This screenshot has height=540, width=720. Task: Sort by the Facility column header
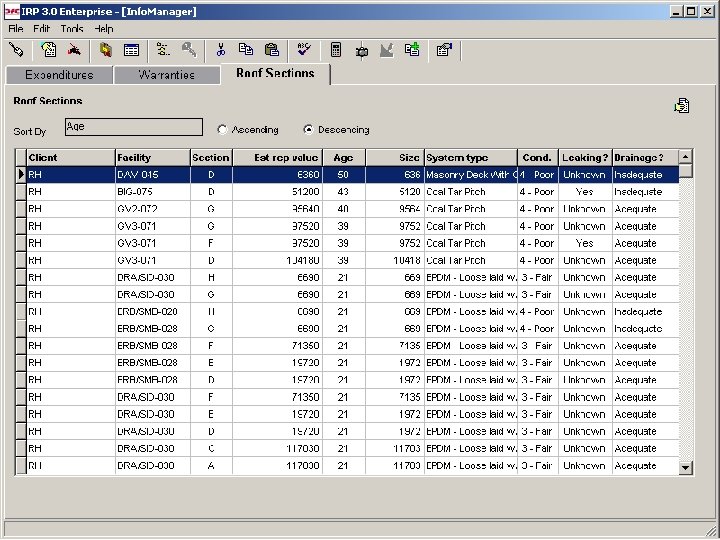coord(152,158)
